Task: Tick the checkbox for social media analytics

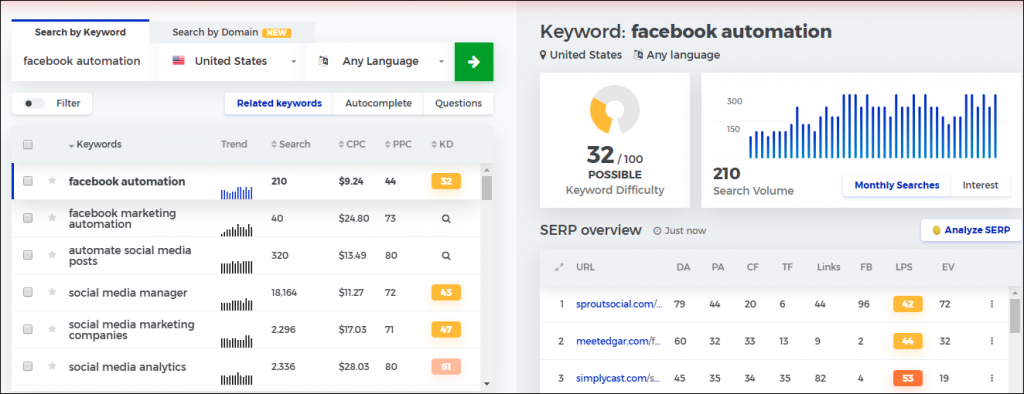Action: click(28, 367)
